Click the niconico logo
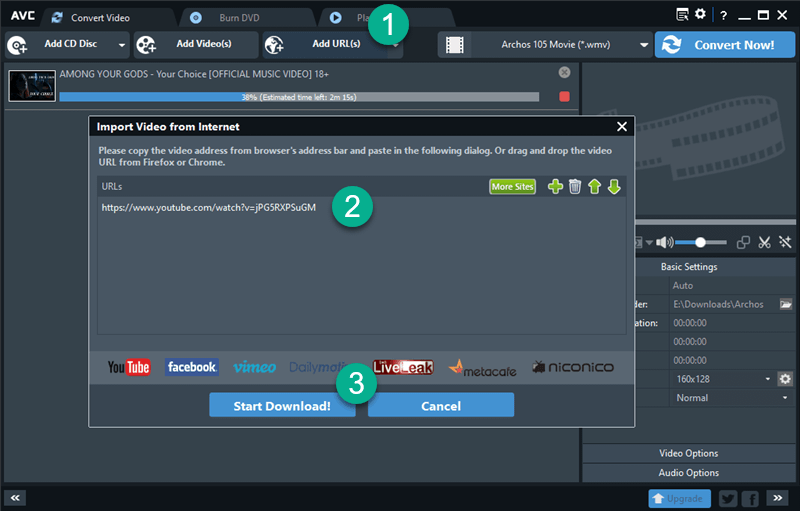 pyautogui.click(x=573, y=367)
